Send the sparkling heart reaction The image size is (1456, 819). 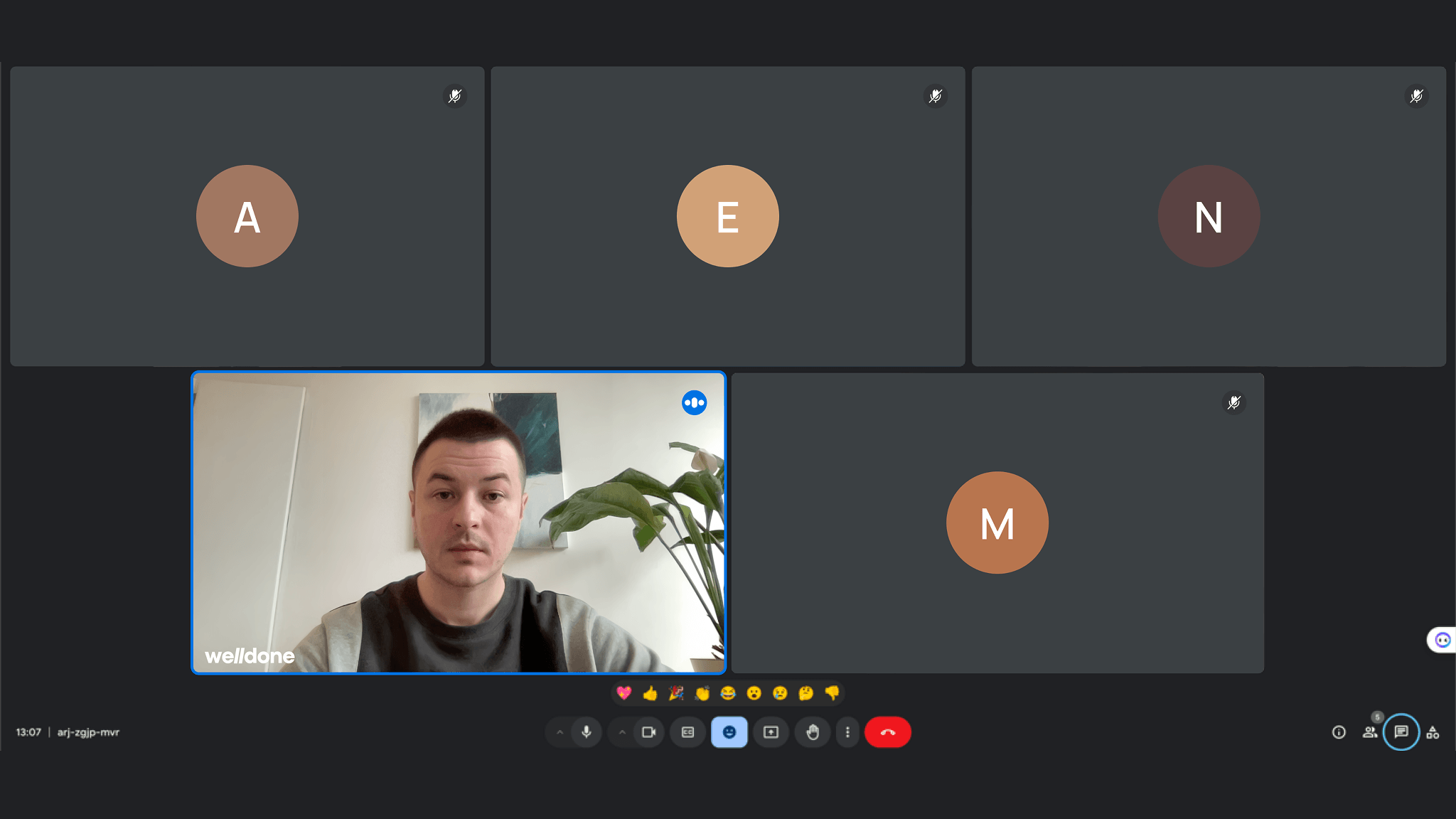pyautogui.click(x=623, y=693)
